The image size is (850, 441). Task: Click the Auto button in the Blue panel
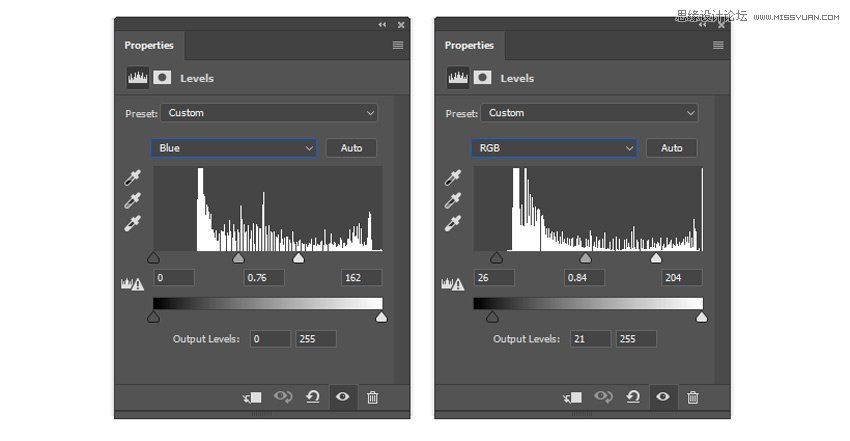tap(351, 148)
